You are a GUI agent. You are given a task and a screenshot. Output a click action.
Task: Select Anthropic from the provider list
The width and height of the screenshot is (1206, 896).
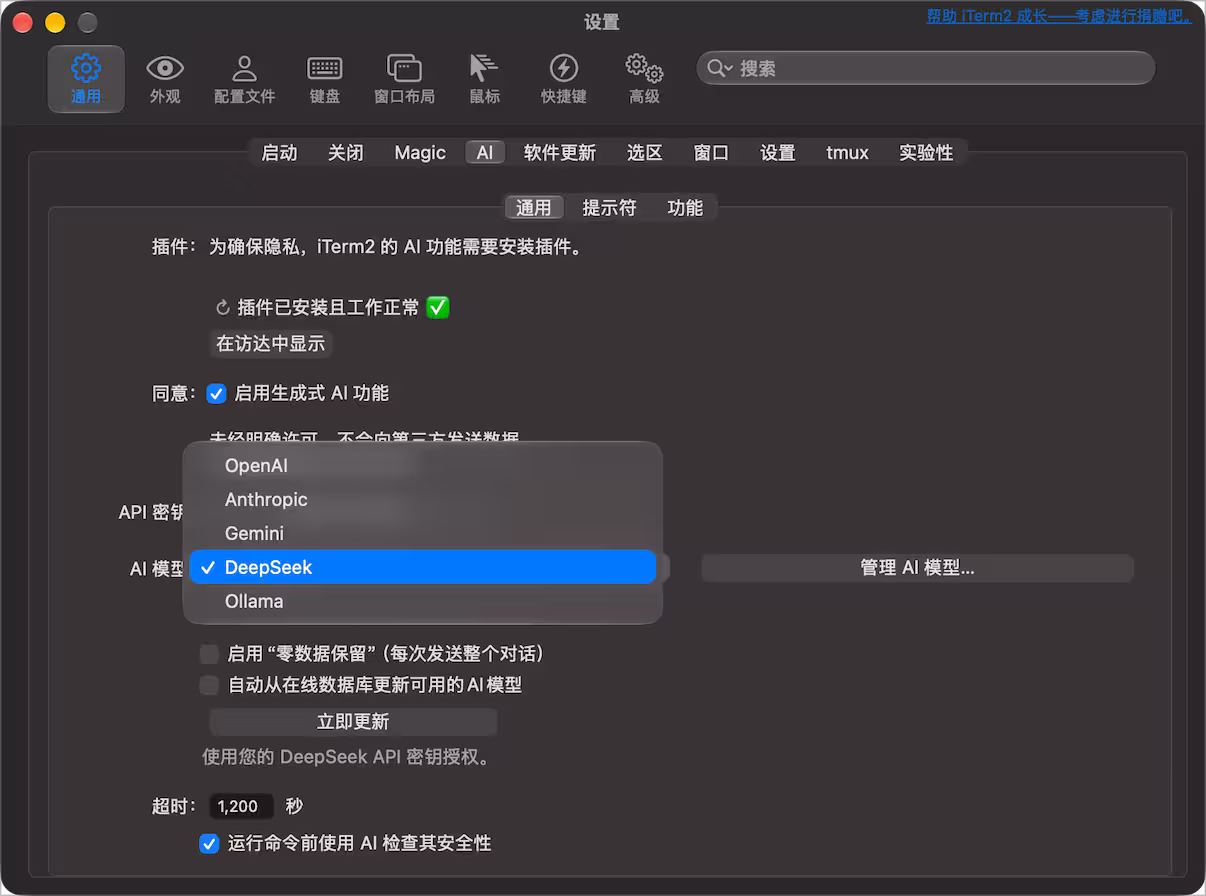coord(423,499)
